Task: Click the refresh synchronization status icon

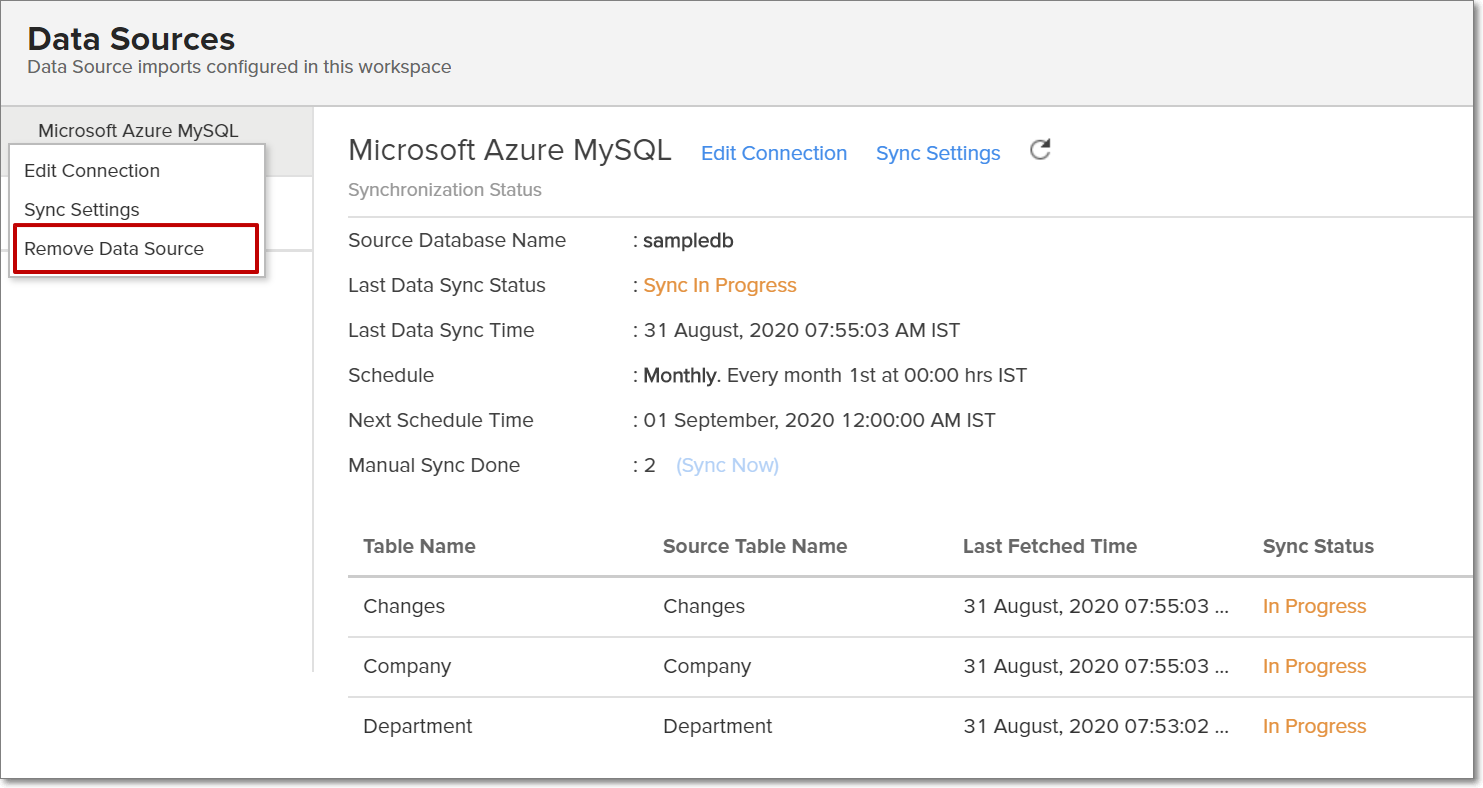Action: click(1039, 149)
